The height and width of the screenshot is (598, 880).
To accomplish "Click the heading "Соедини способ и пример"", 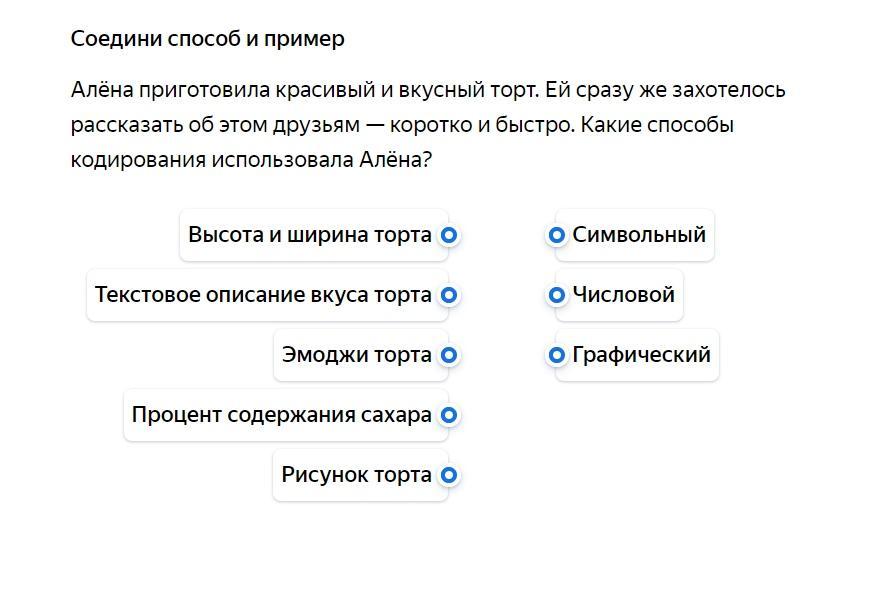I will coord(208,39).
